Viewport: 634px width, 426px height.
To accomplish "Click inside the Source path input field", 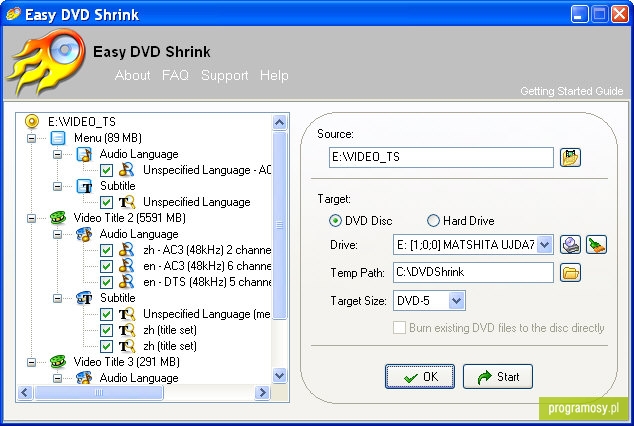I will point(441,157).
